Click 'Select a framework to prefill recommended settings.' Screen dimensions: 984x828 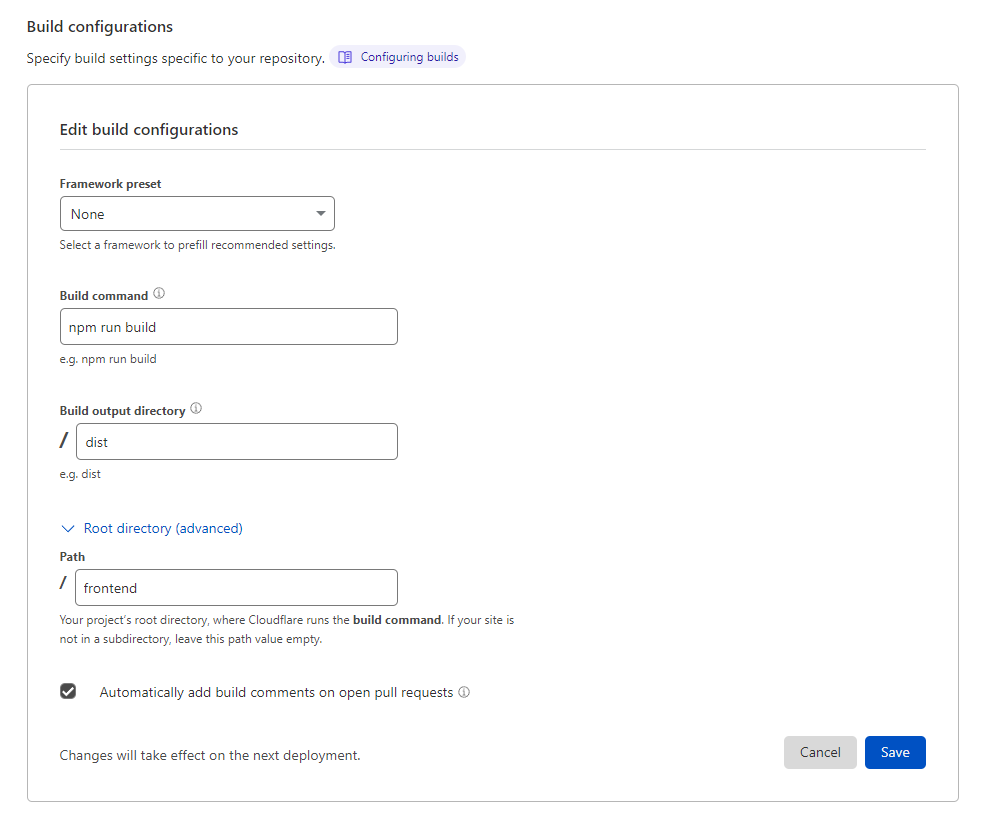pos(198,245)
